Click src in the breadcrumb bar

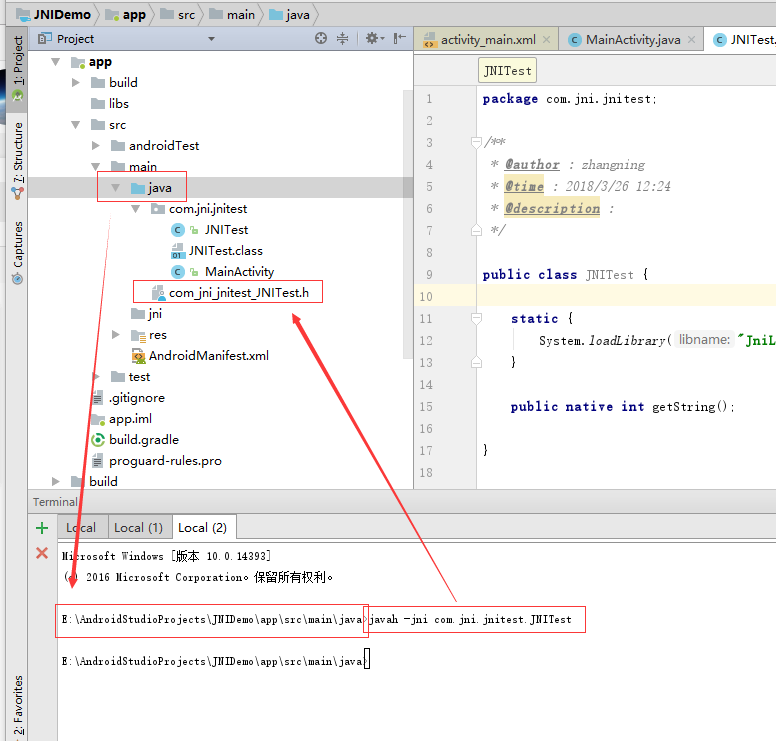point(178,15)
